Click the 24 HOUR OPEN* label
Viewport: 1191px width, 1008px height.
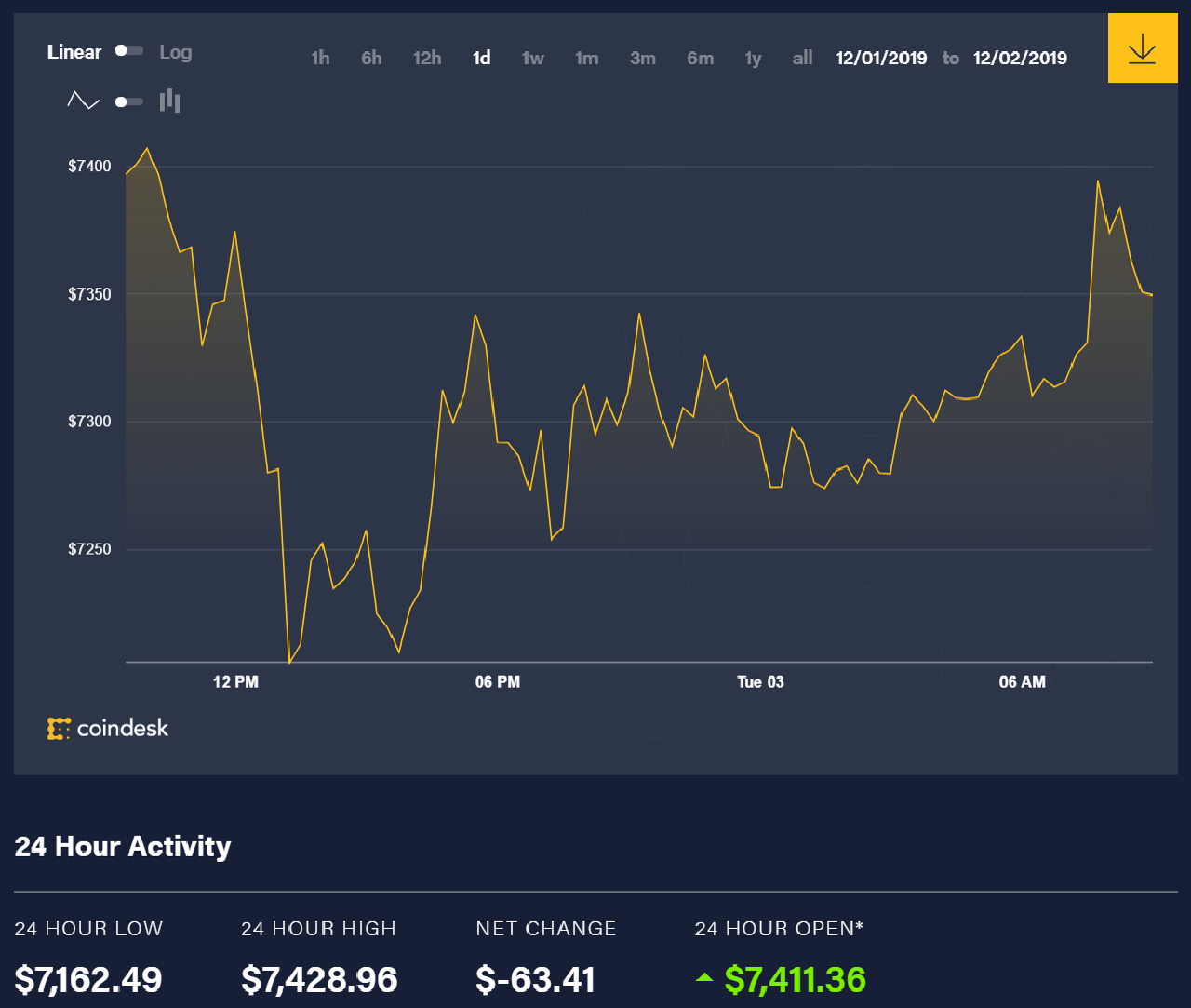pyautogui.click(x=780, y=928)
